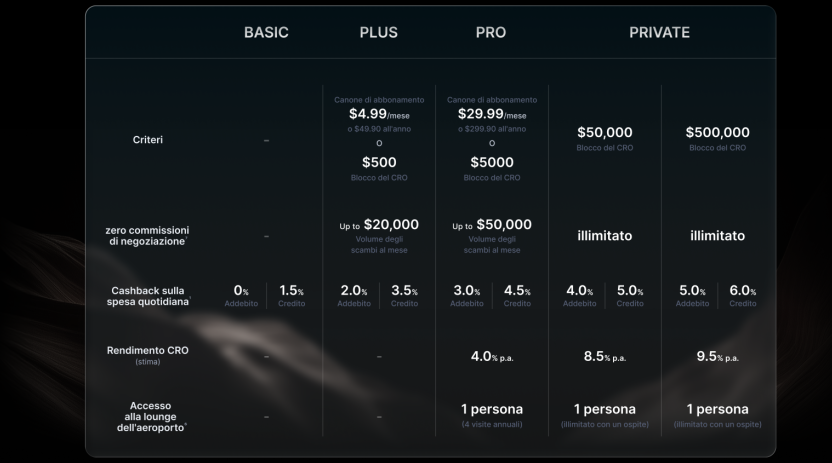Click the $5000 Blocco del CRO amount
This screenshot has width=832, height=463.
point(491,162)
